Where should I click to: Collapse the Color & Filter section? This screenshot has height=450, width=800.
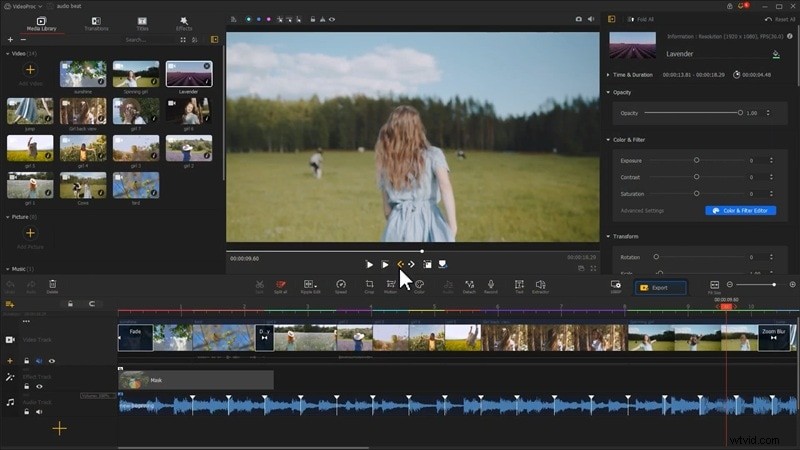point(608,140)
